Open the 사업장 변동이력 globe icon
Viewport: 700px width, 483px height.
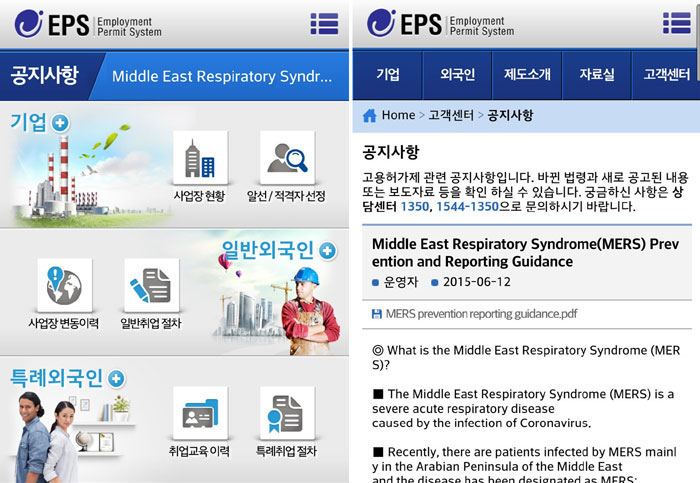click(x=63, y=286)
